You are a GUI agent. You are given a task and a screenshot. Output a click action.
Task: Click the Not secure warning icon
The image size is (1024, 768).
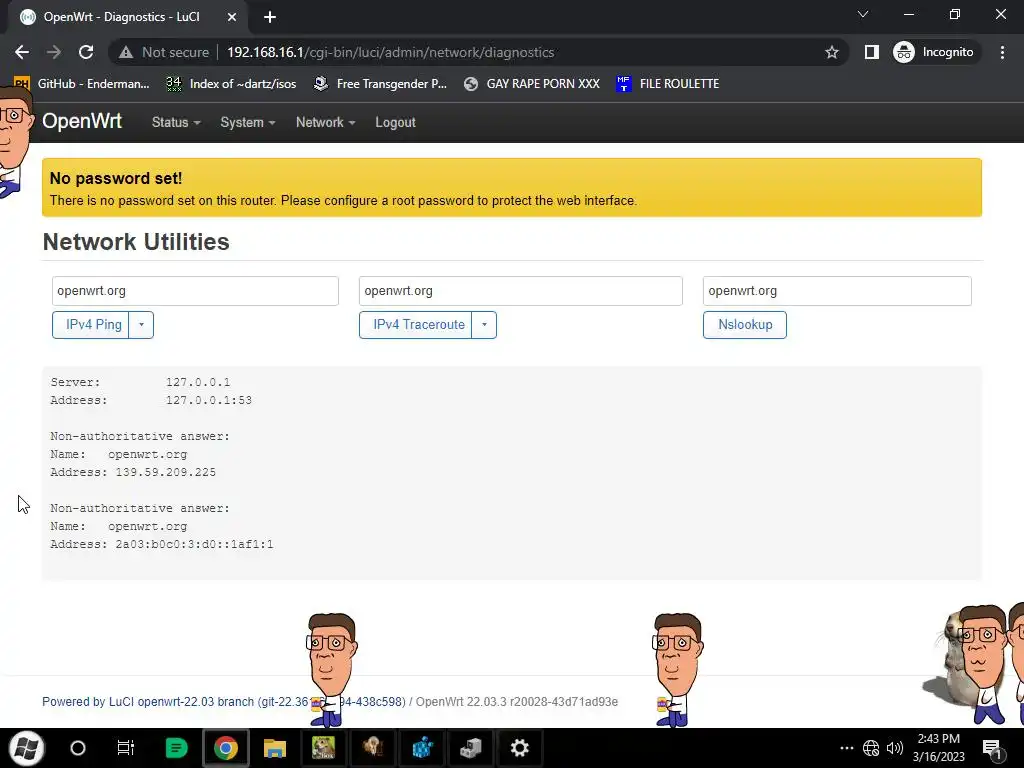(x=125, y=52)
